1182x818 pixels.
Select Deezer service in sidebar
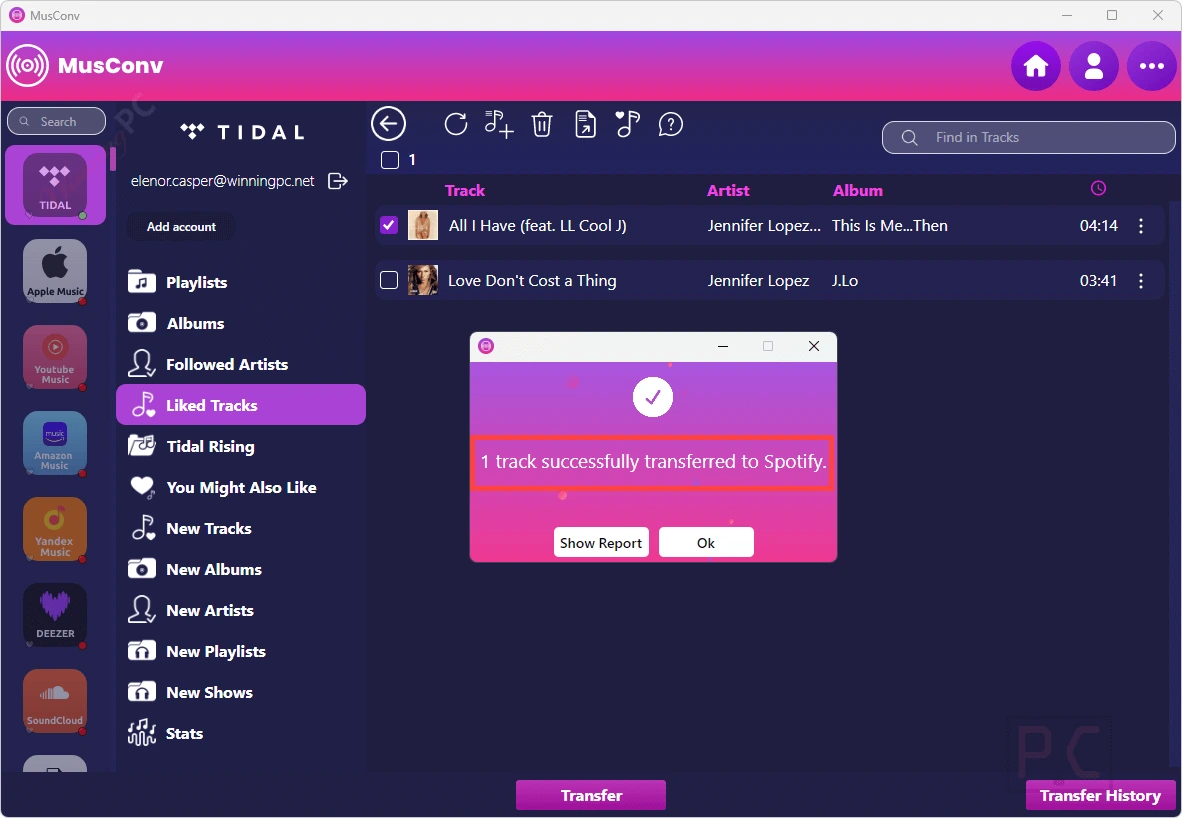pos(55,614)
